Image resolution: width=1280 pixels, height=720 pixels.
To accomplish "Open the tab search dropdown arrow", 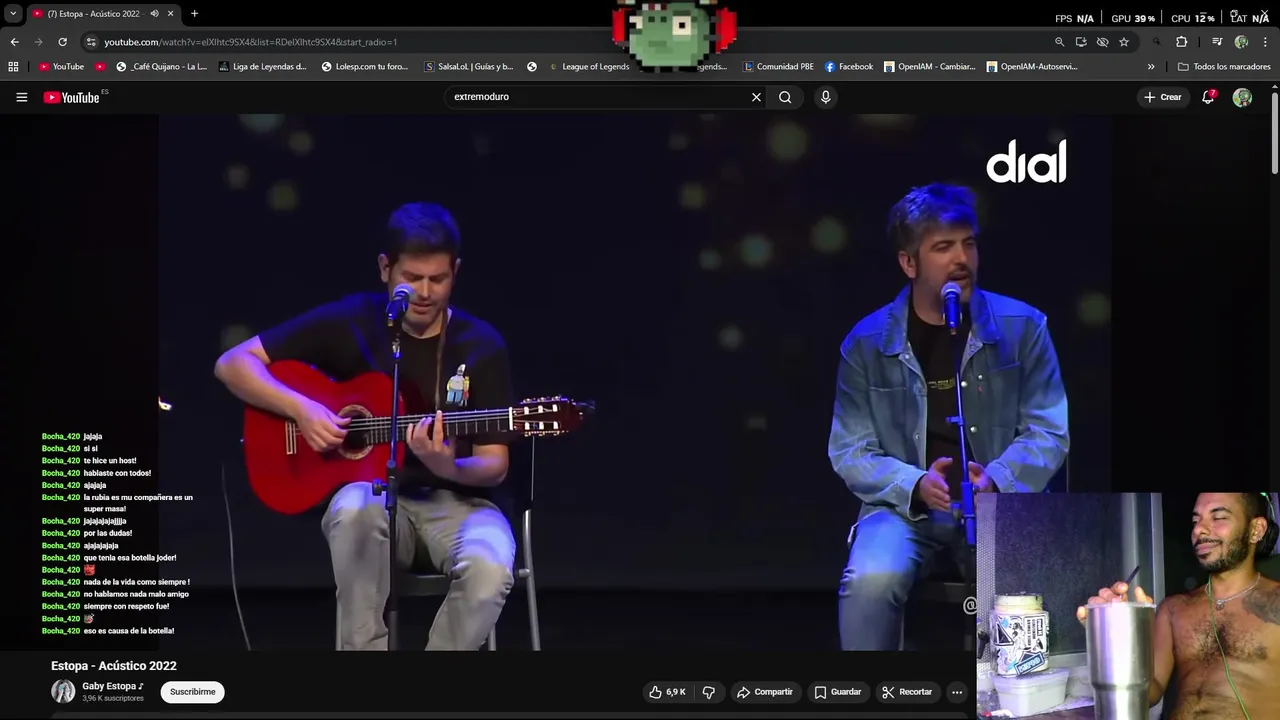I will (x=13, y=14).
